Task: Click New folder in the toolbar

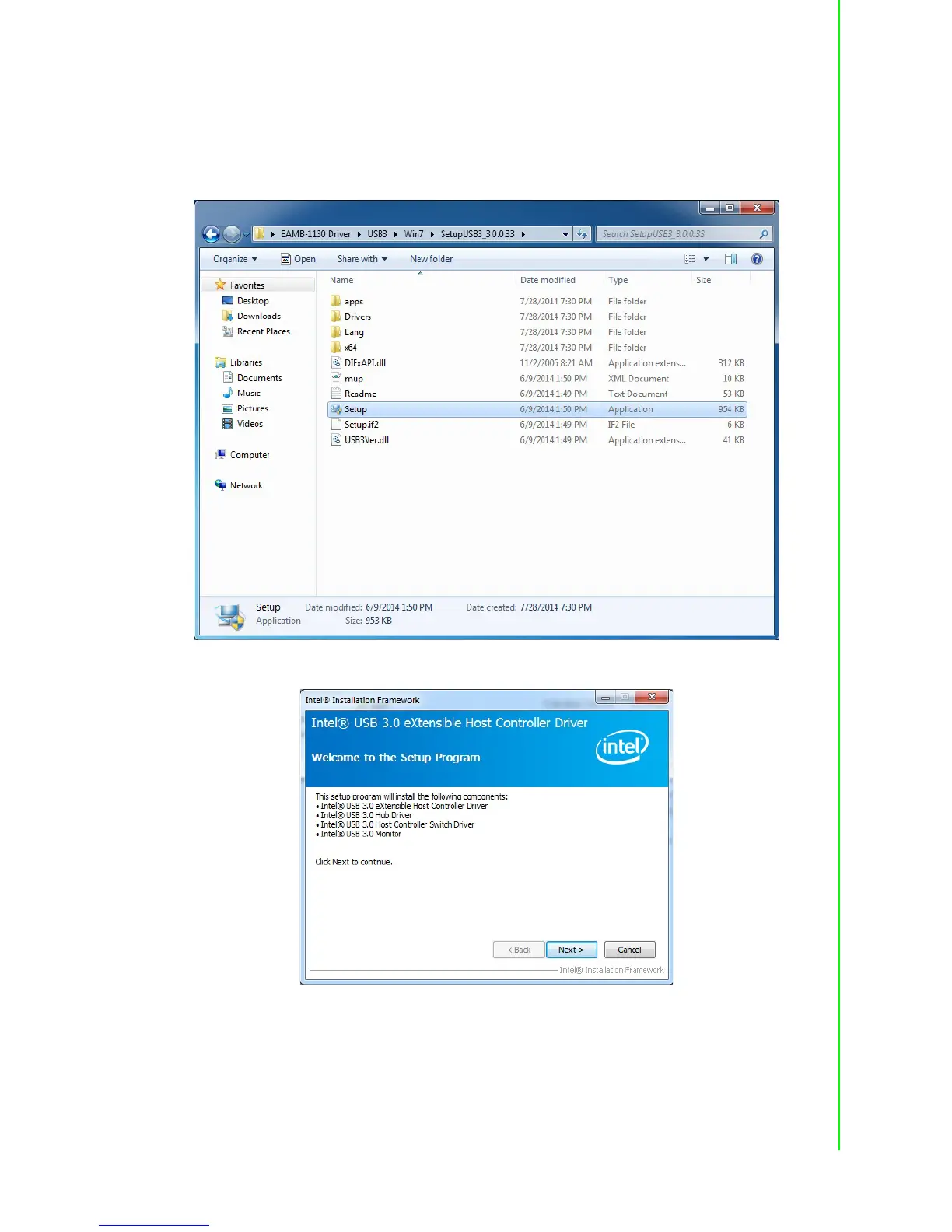Action: pyautogui.click(x=431, y=259)
